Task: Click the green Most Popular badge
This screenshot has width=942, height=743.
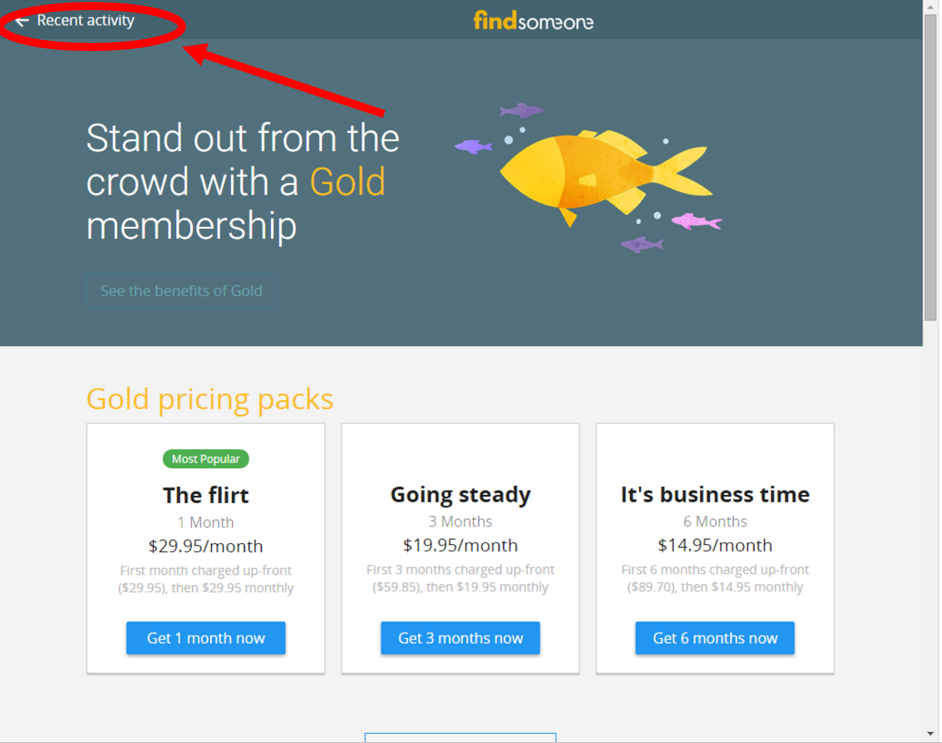Action: [206, 459]
